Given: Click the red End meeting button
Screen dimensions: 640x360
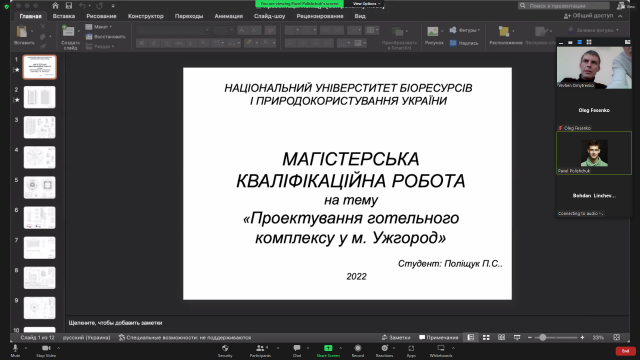Looking at the screenshot, I should [x=625, y=351].
